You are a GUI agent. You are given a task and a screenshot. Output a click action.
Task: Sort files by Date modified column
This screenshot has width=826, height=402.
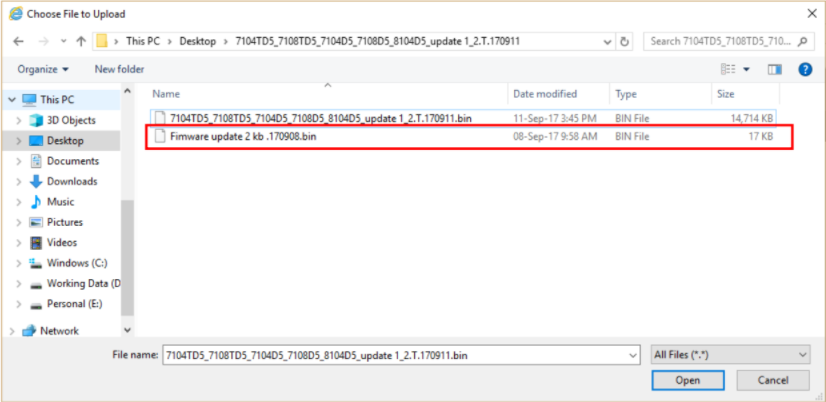point(544,94)
